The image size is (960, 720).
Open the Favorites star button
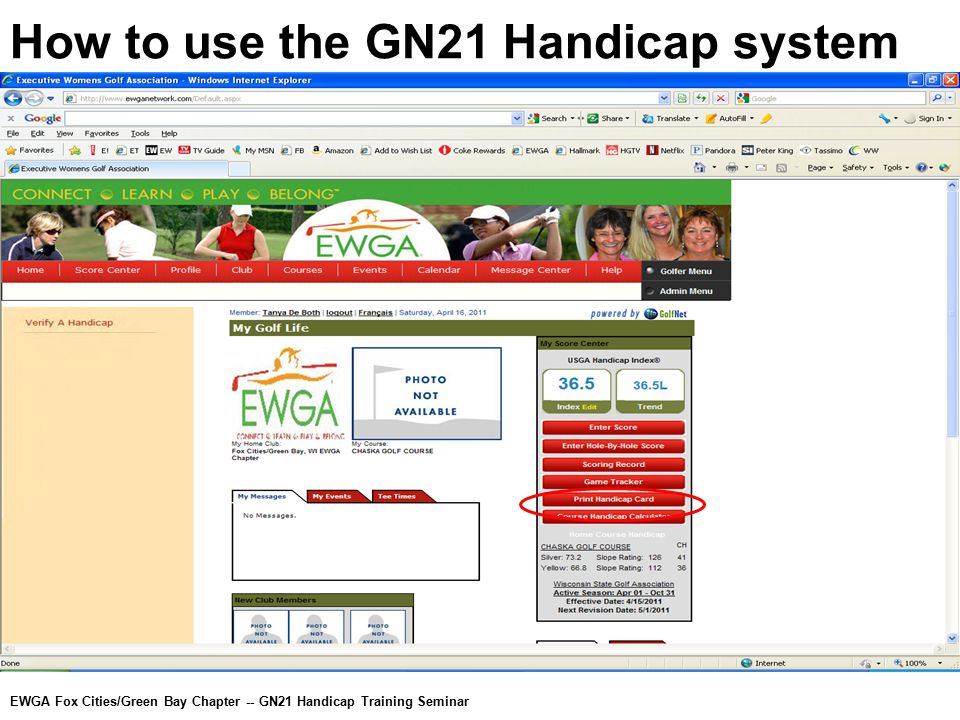(x=29, y=150)
